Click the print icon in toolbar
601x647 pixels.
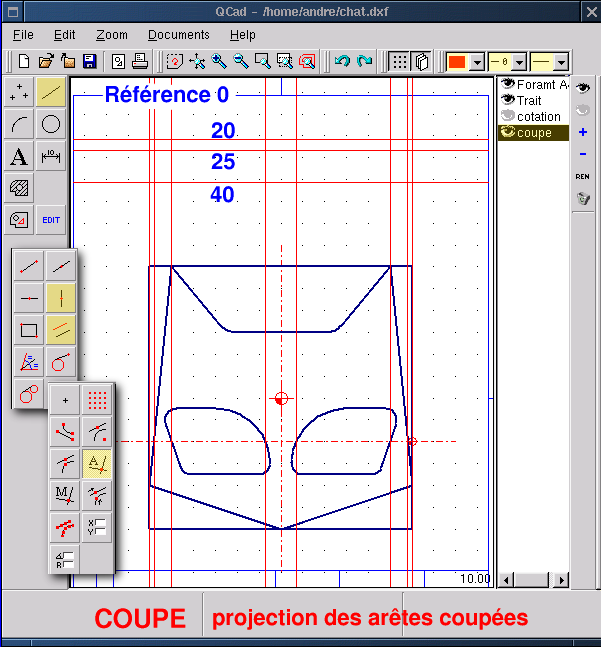pyautogui.click(x=140, y=61)
